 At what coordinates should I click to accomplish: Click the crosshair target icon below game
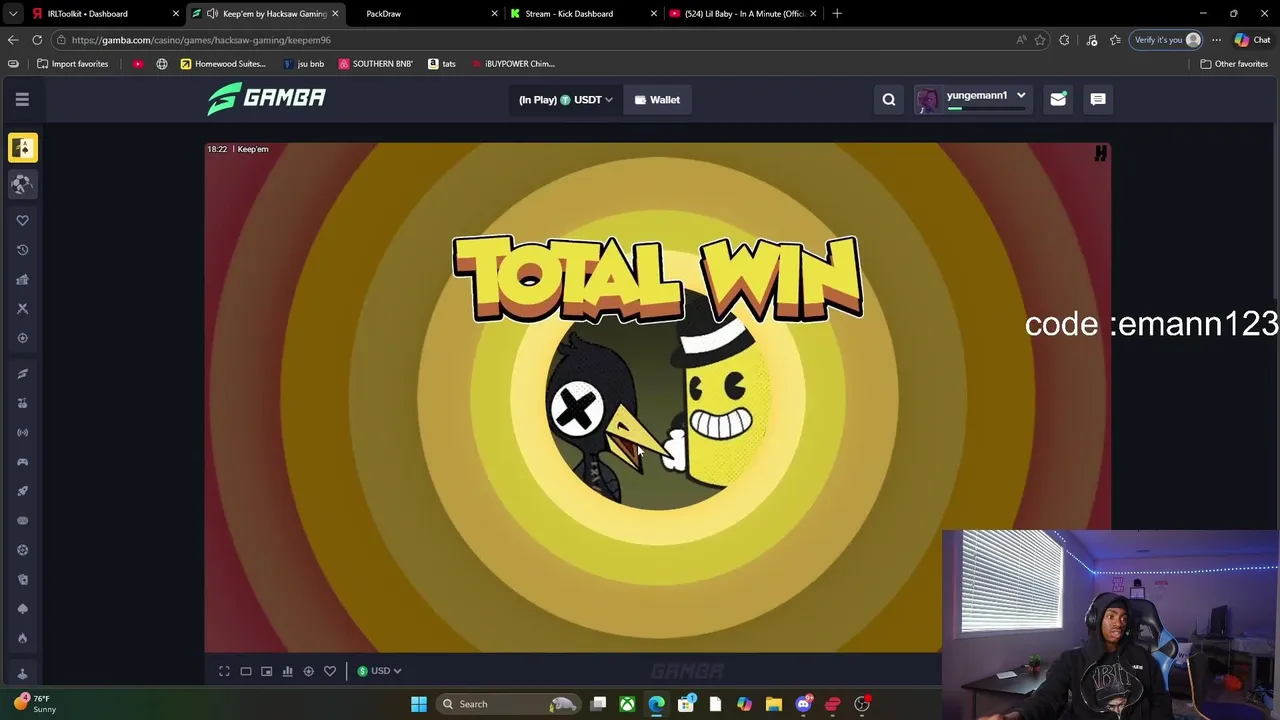coord(308,671)
